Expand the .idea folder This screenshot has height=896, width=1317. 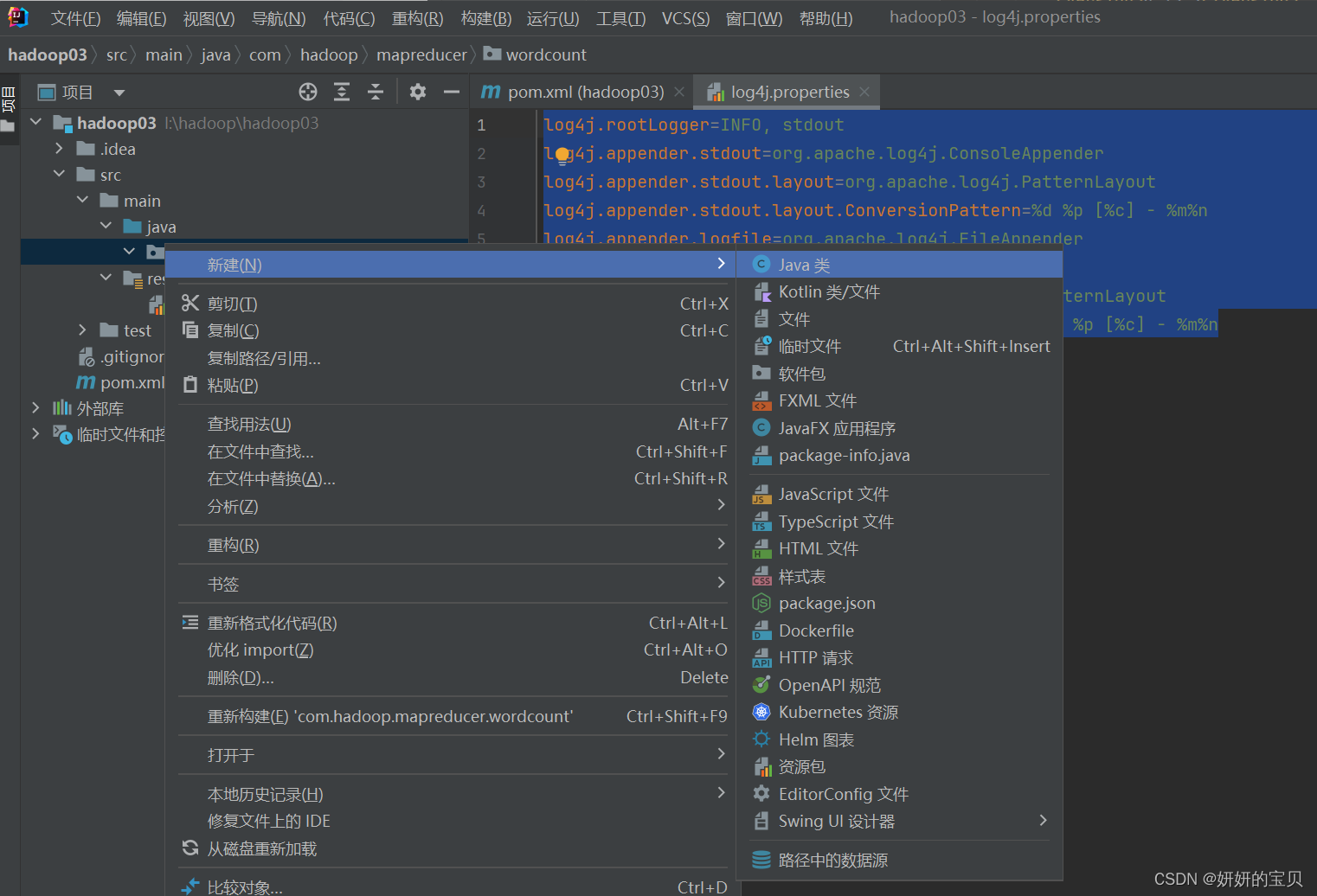click(x=59, y=149)
